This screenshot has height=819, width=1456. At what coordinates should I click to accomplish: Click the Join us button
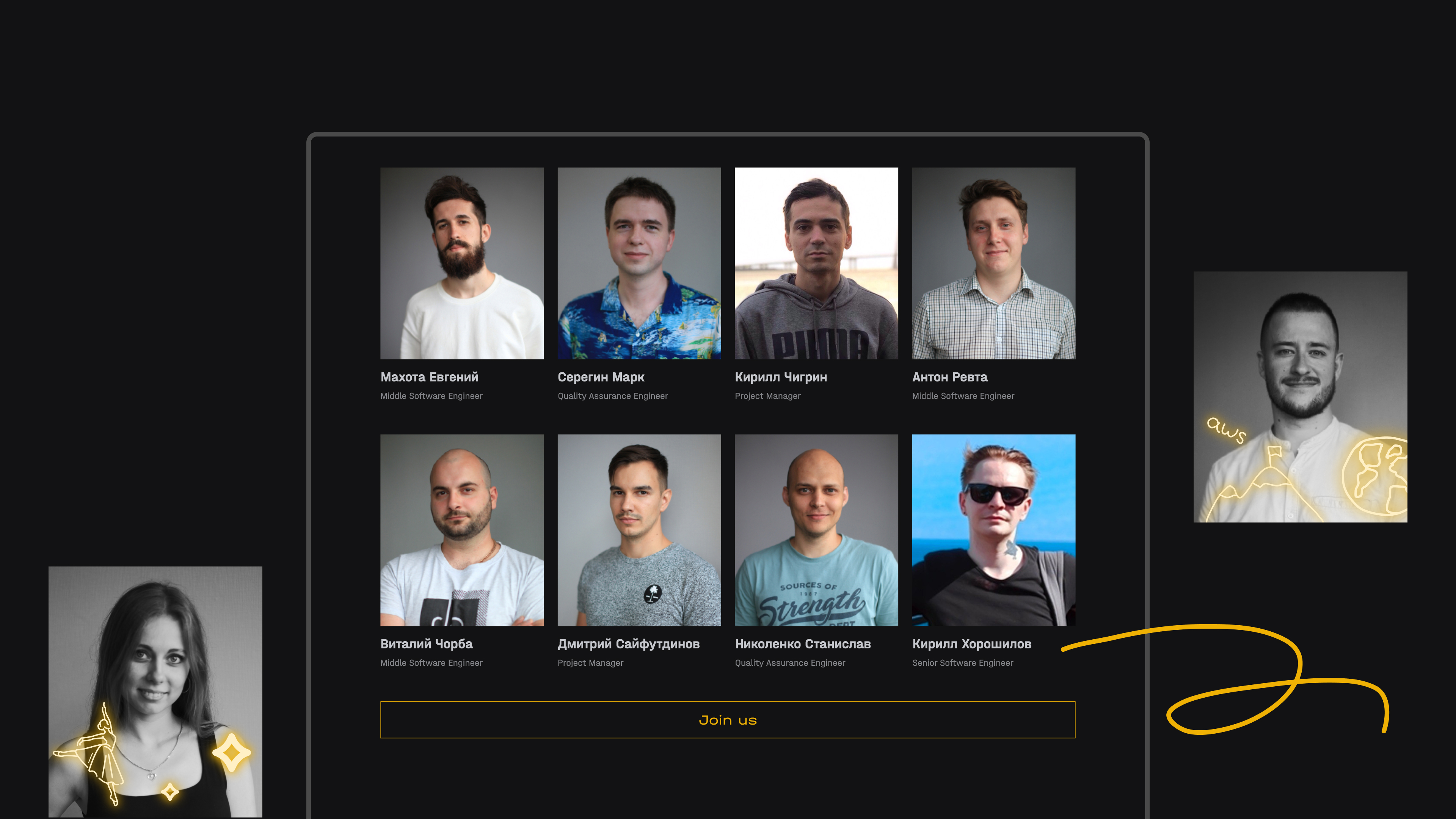728,720
